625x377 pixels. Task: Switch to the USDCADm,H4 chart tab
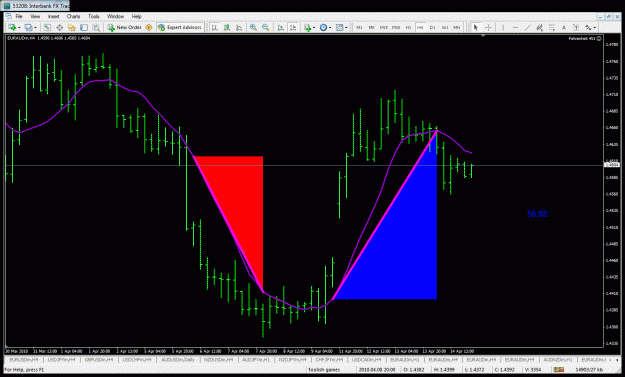coord(366,360)
